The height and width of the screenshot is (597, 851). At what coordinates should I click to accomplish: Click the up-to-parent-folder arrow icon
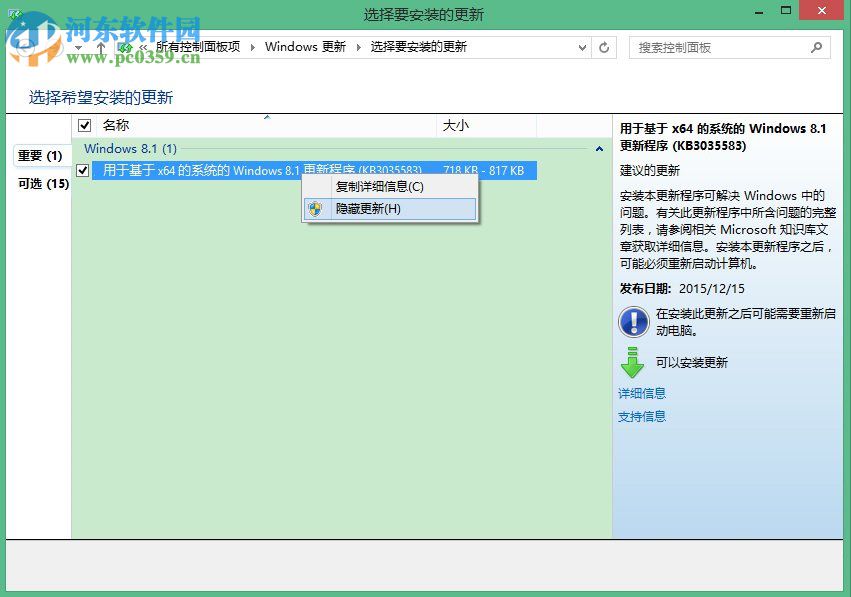(101, 47)
